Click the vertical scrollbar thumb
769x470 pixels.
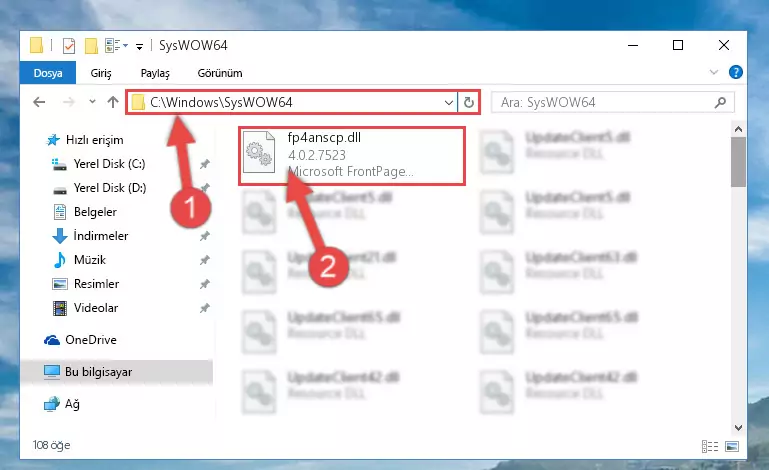click(738, 162)
